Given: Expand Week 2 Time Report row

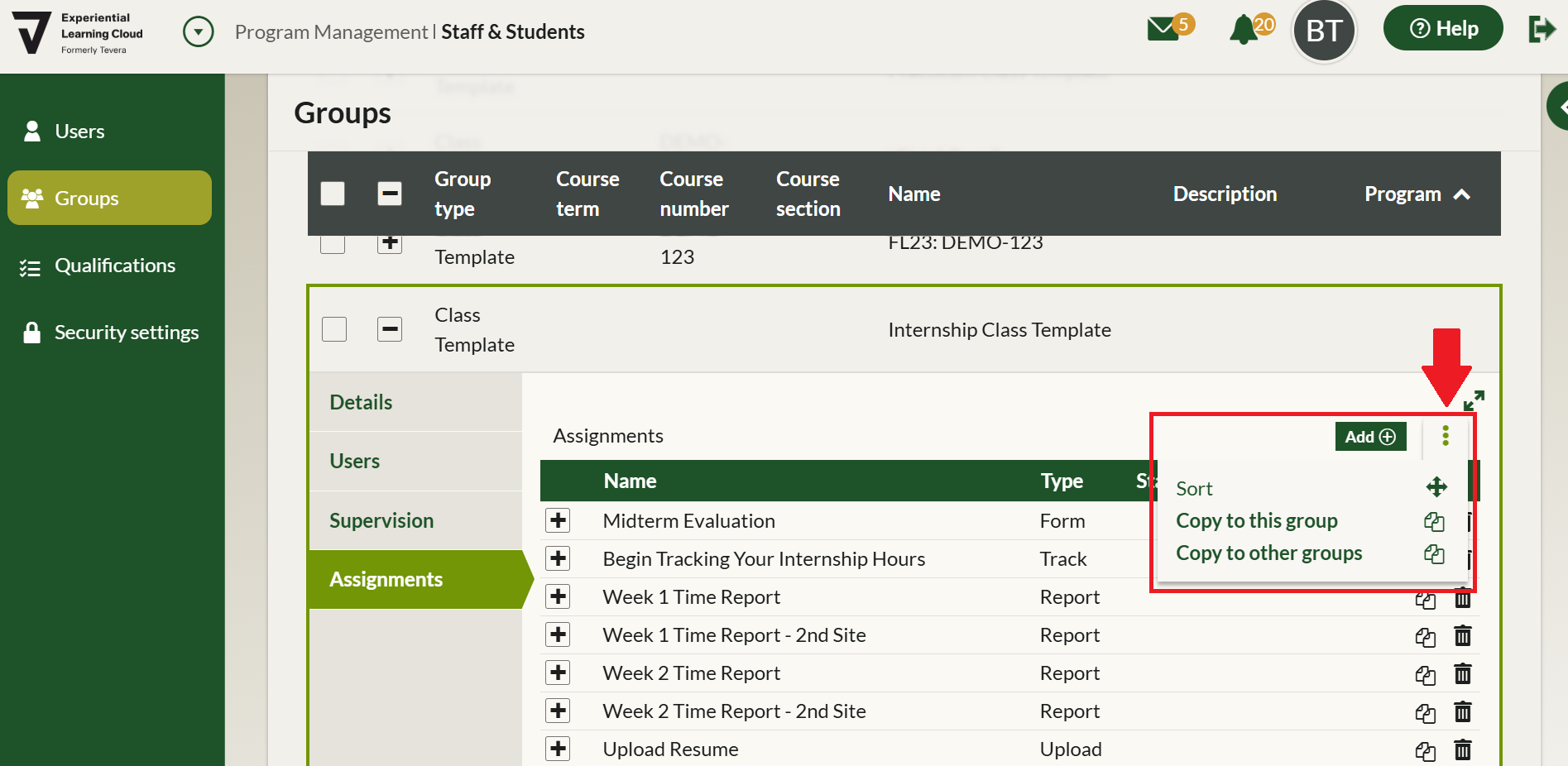Looking at the screenshot, I should pyautogui.click(x=559, y=673).
